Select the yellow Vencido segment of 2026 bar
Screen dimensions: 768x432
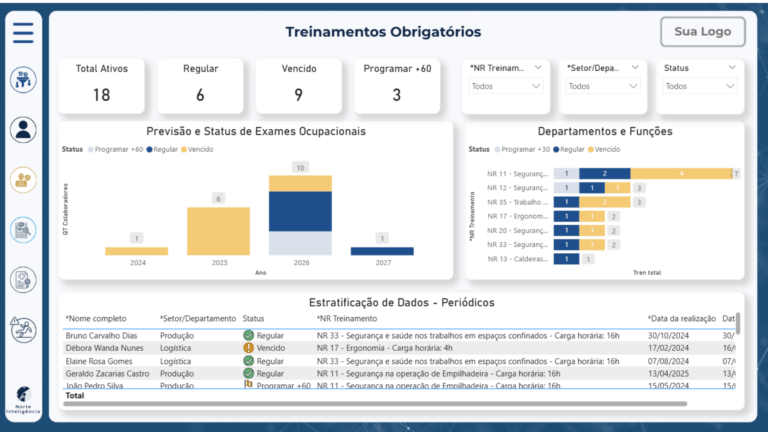(300, 184)
